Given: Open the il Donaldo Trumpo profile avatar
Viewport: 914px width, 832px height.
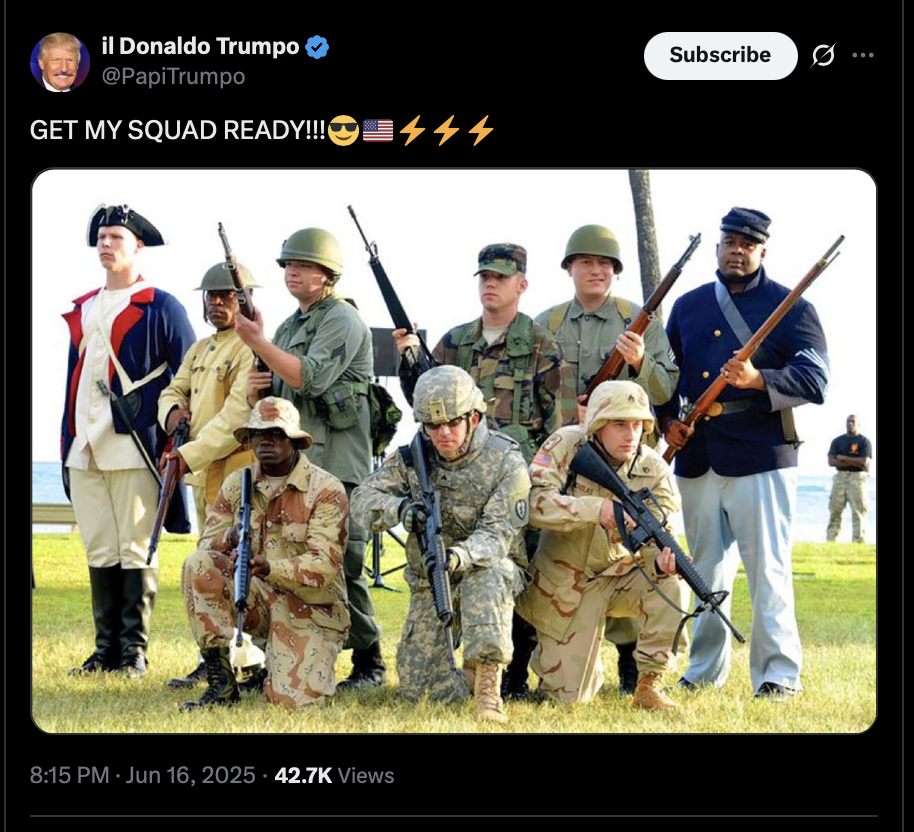Looking at the screenshot, I should (x=59, y=62).
